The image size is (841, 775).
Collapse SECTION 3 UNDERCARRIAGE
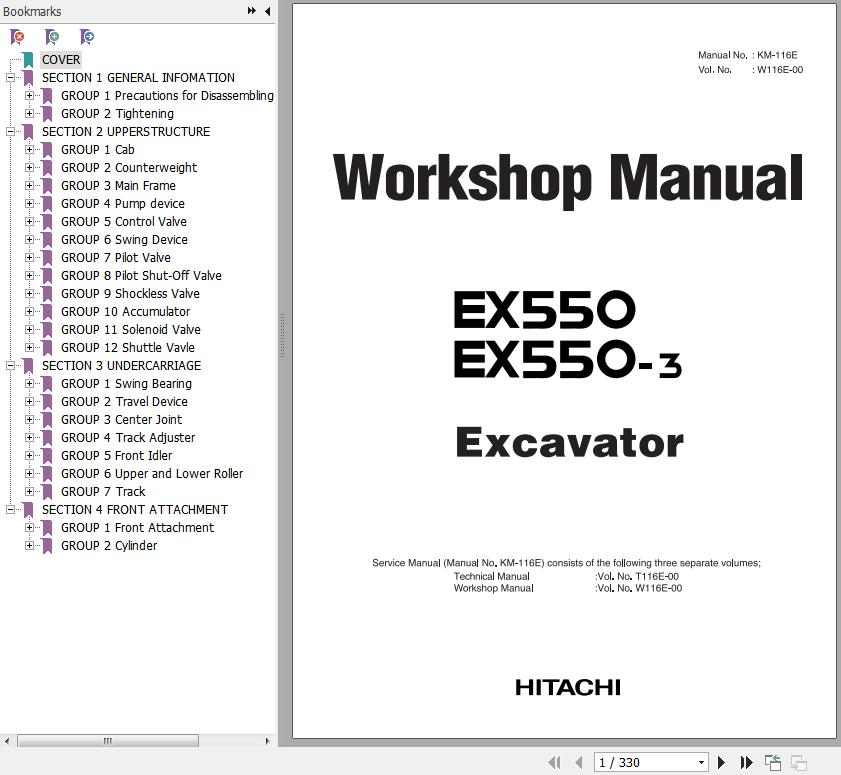10,365
